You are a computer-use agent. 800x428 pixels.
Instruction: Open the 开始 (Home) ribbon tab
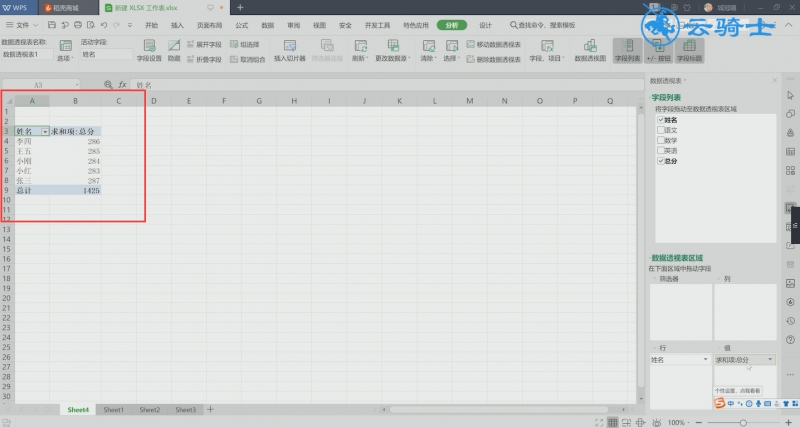tap(152, 25)
